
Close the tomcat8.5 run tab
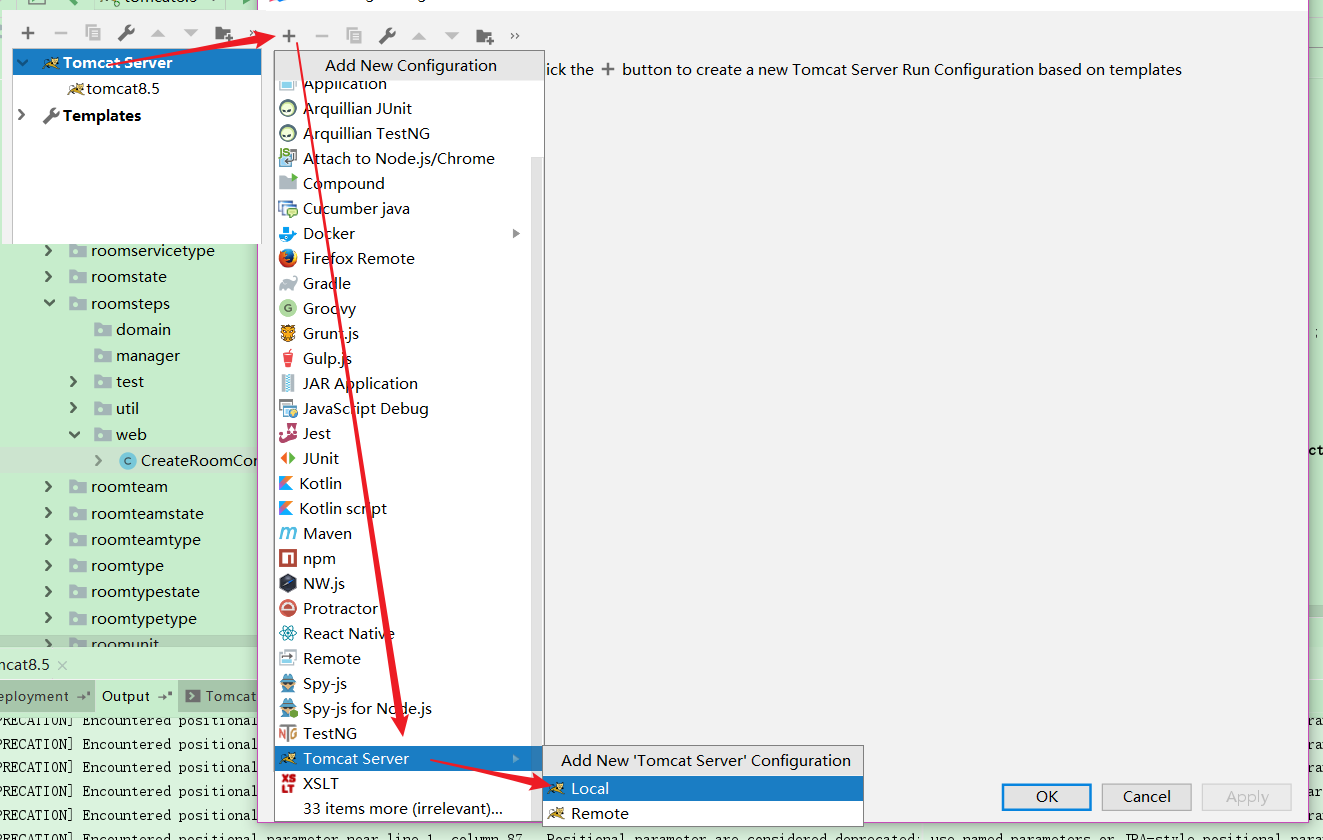[62, 665]
